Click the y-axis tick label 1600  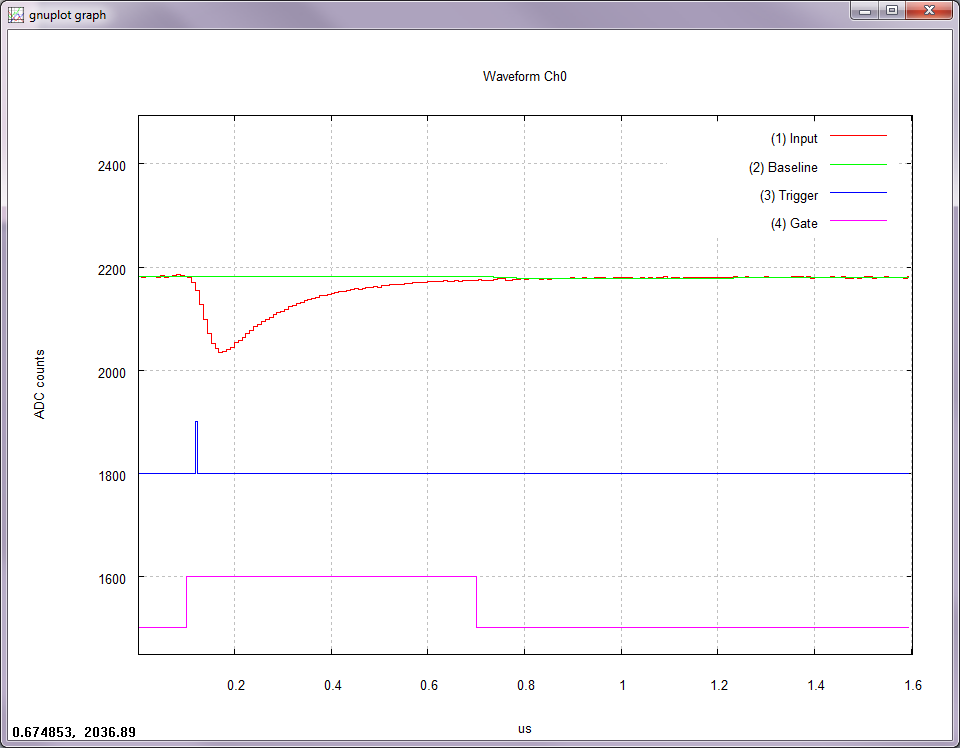click(111, 579)
